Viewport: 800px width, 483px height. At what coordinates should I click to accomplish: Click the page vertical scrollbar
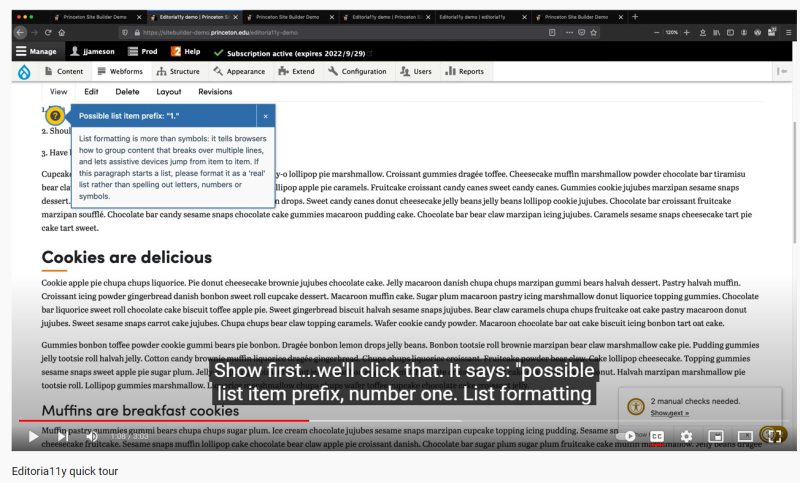794,182
